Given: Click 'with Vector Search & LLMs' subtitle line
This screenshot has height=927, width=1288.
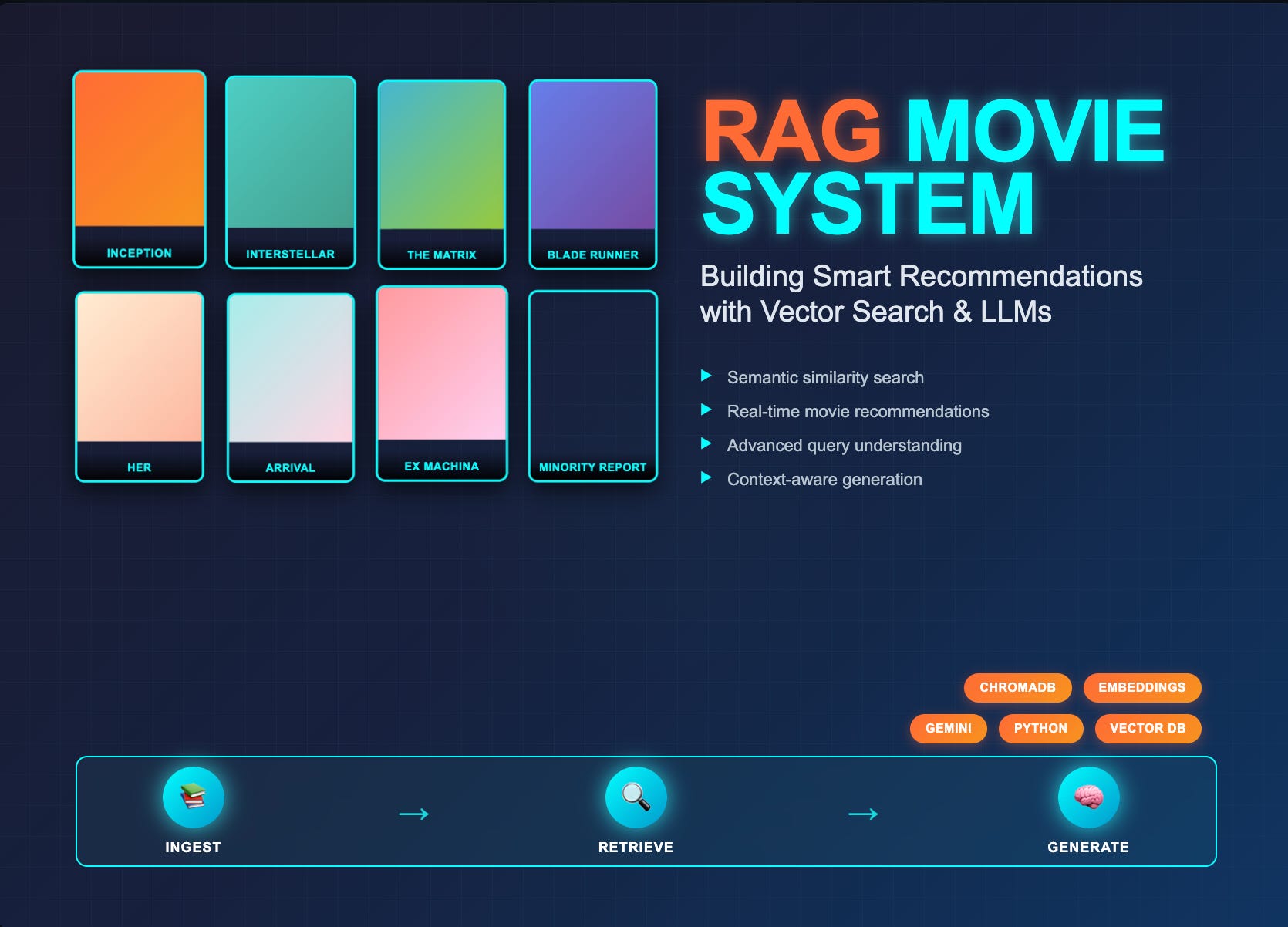Looking at the screenshot, I should coord(876,312).
